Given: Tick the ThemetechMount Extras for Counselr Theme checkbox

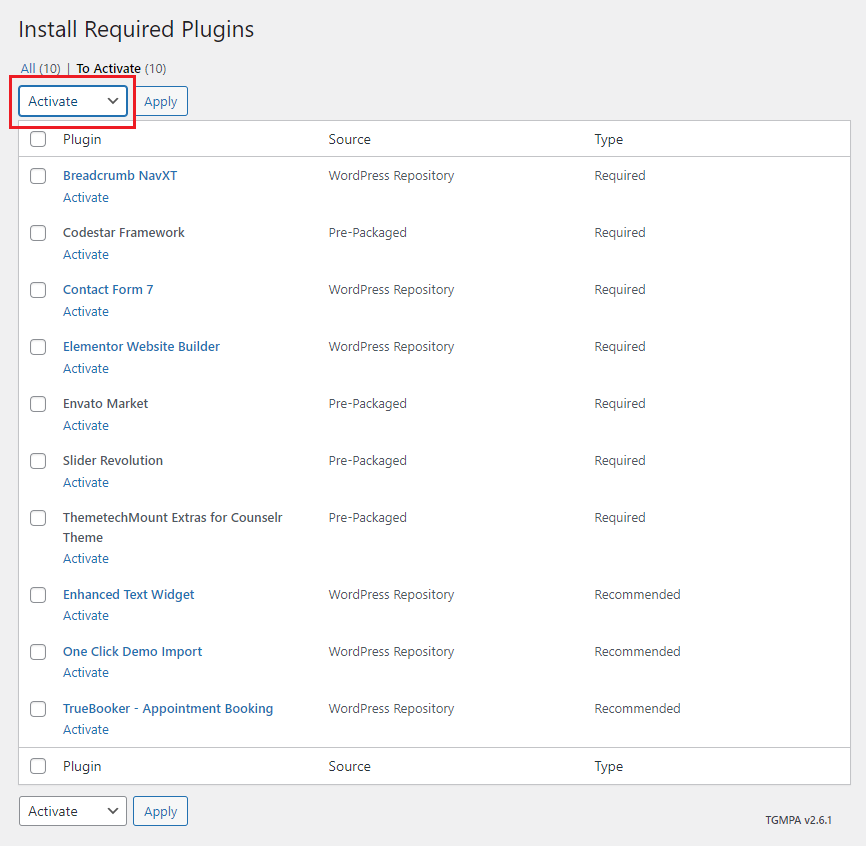Looking at the screenshot, I should pos(38,518).
